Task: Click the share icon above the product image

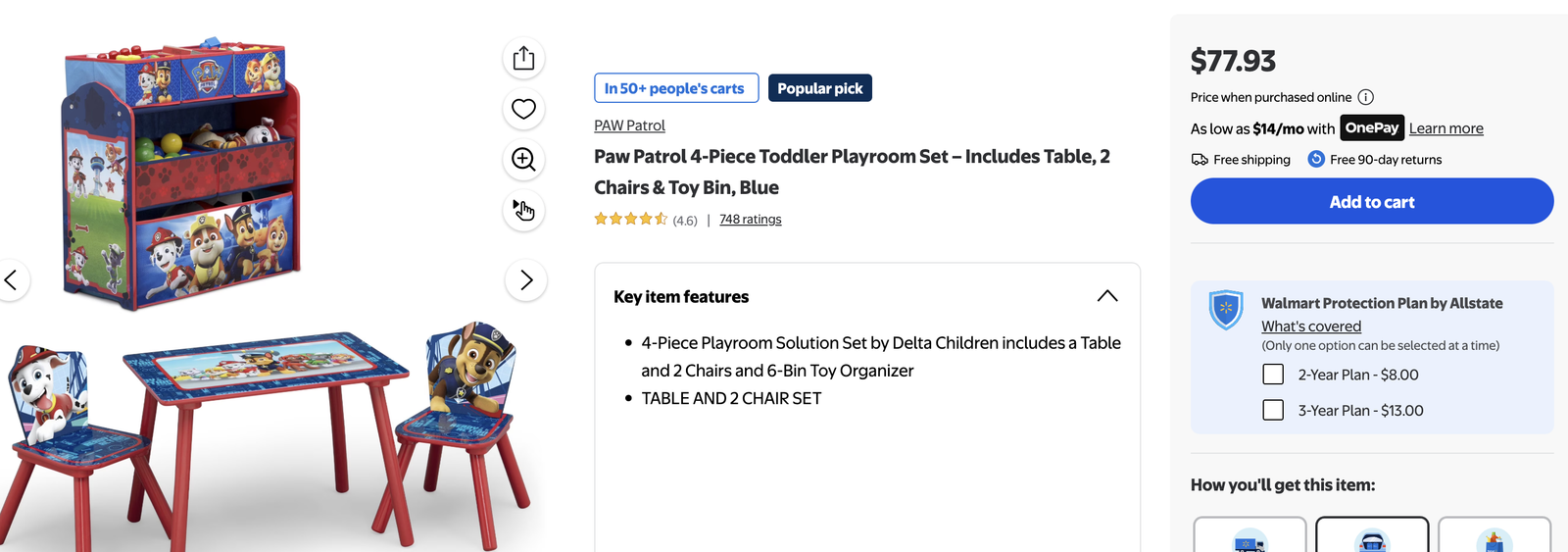Action: pos(524,58)
